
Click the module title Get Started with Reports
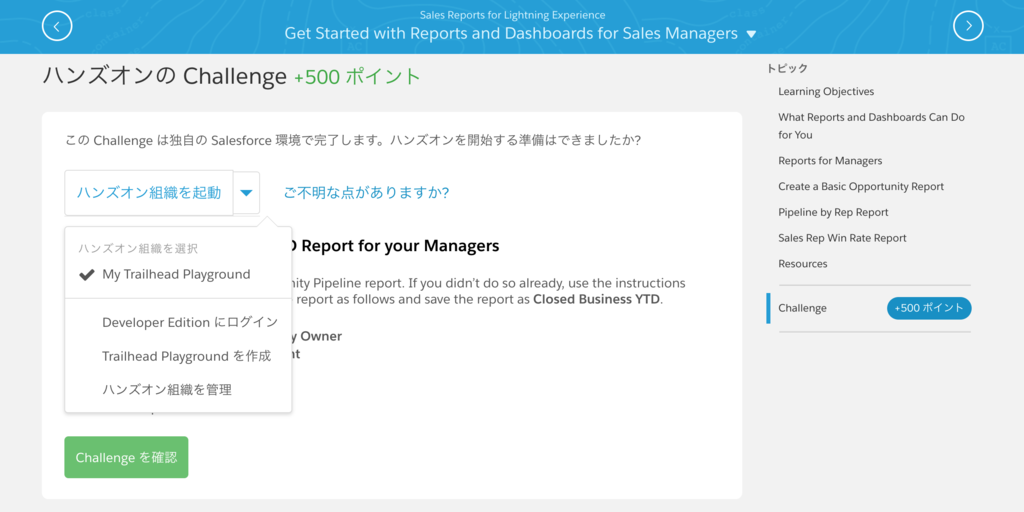[511, 34]
